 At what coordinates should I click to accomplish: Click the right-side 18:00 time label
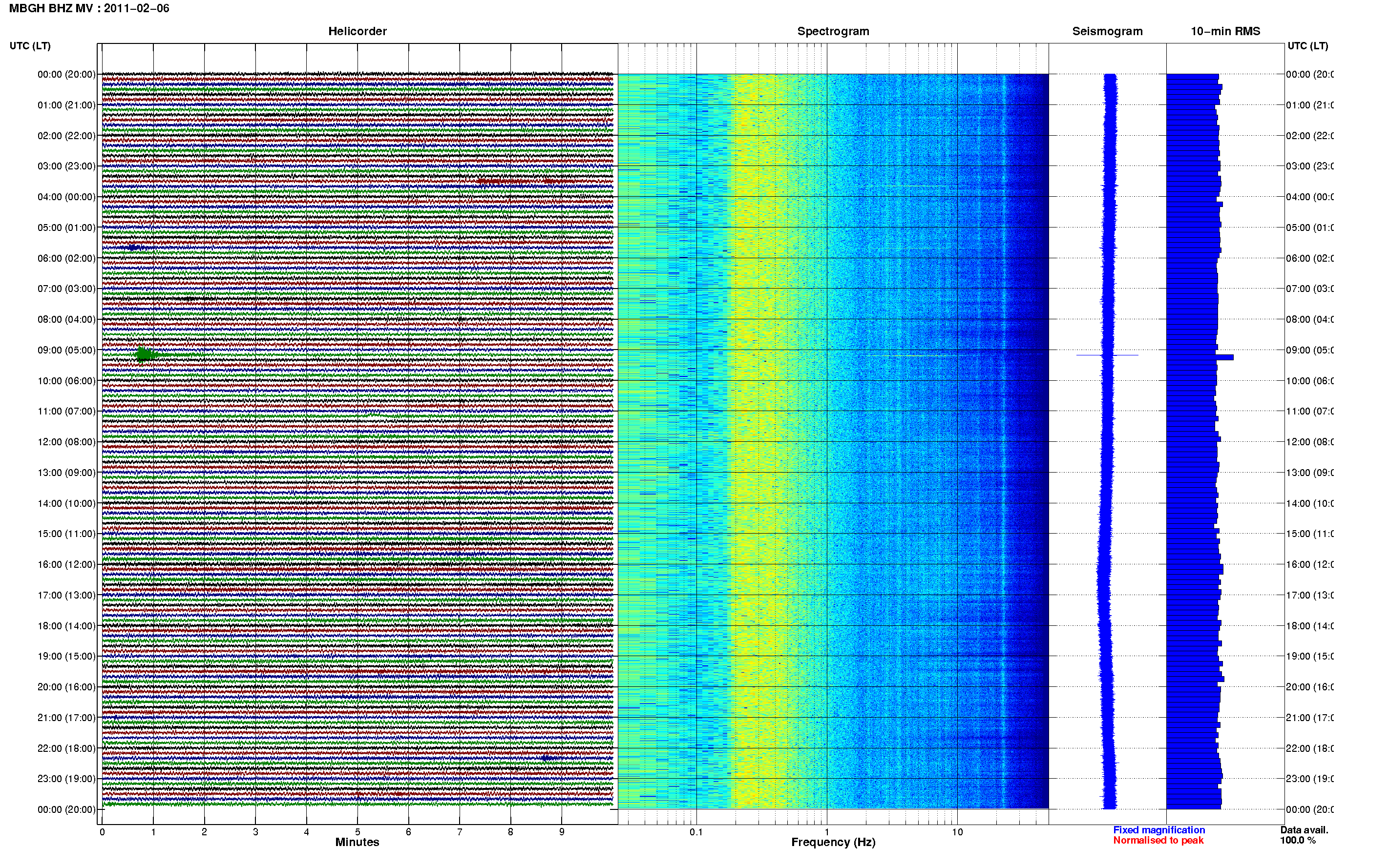click(x=1310, y=626)
